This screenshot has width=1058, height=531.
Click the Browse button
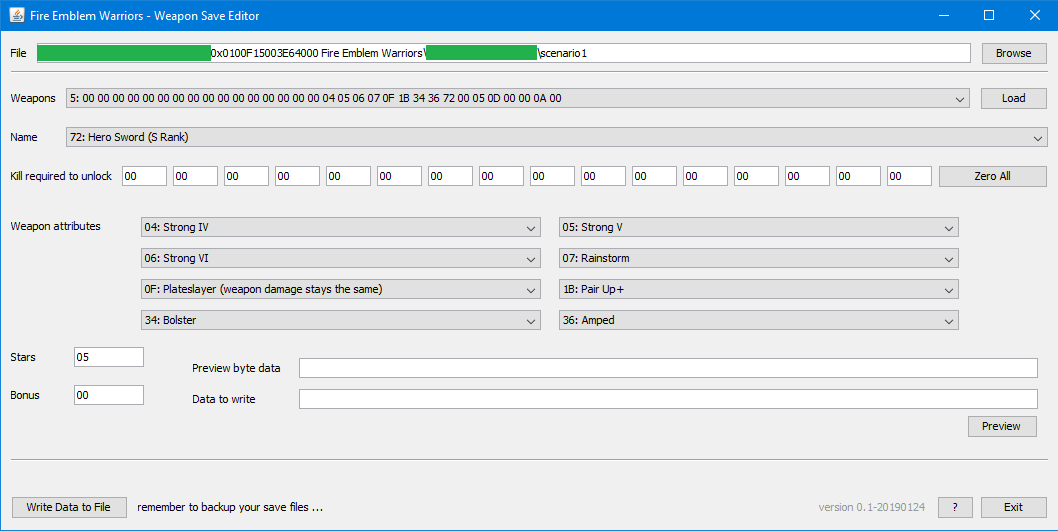pyautogui.click(x=1013, y=53)
